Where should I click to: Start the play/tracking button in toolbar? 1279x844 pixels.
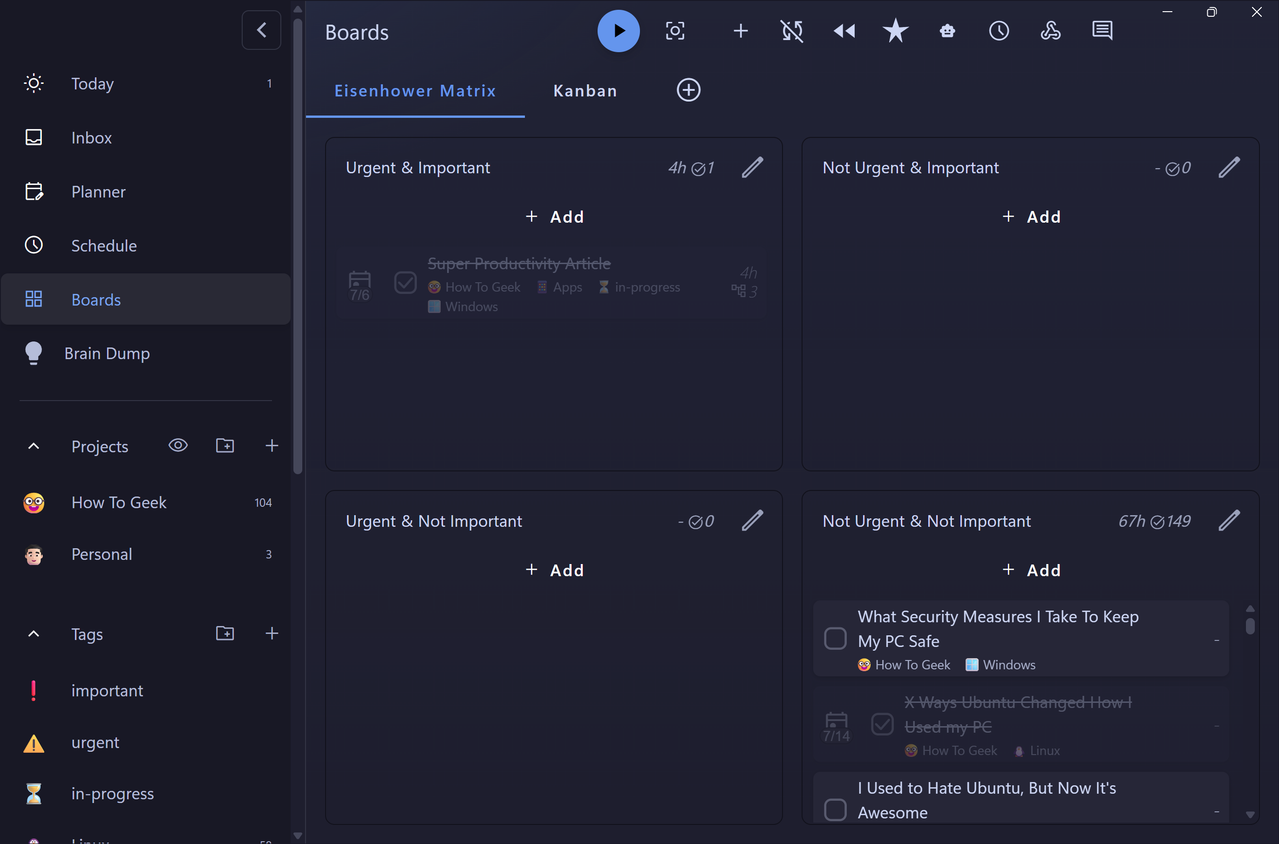[x=619, y=31]
